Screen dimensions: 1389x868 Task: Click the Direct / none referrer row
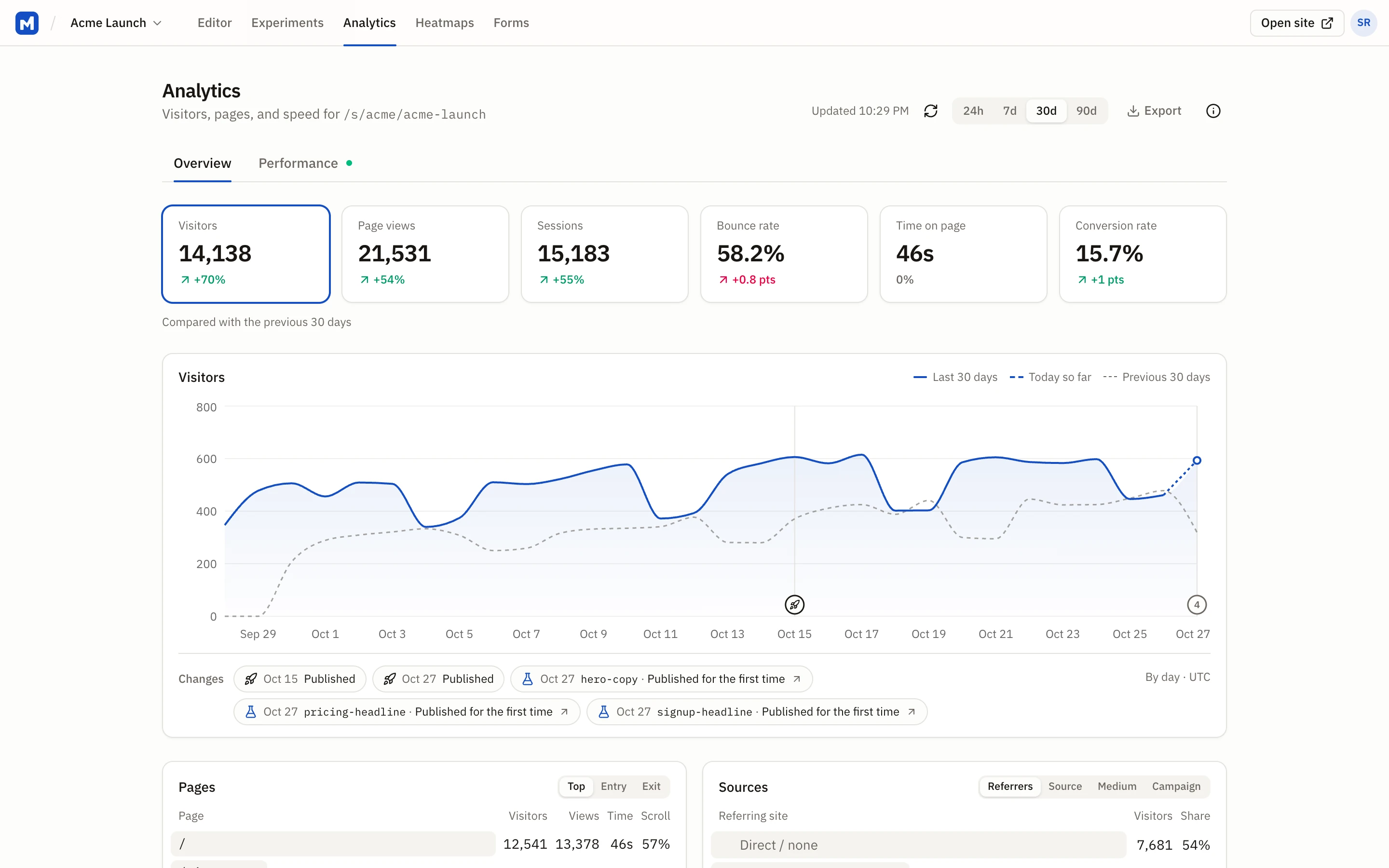pyautogui.click(x=960, y=845)
